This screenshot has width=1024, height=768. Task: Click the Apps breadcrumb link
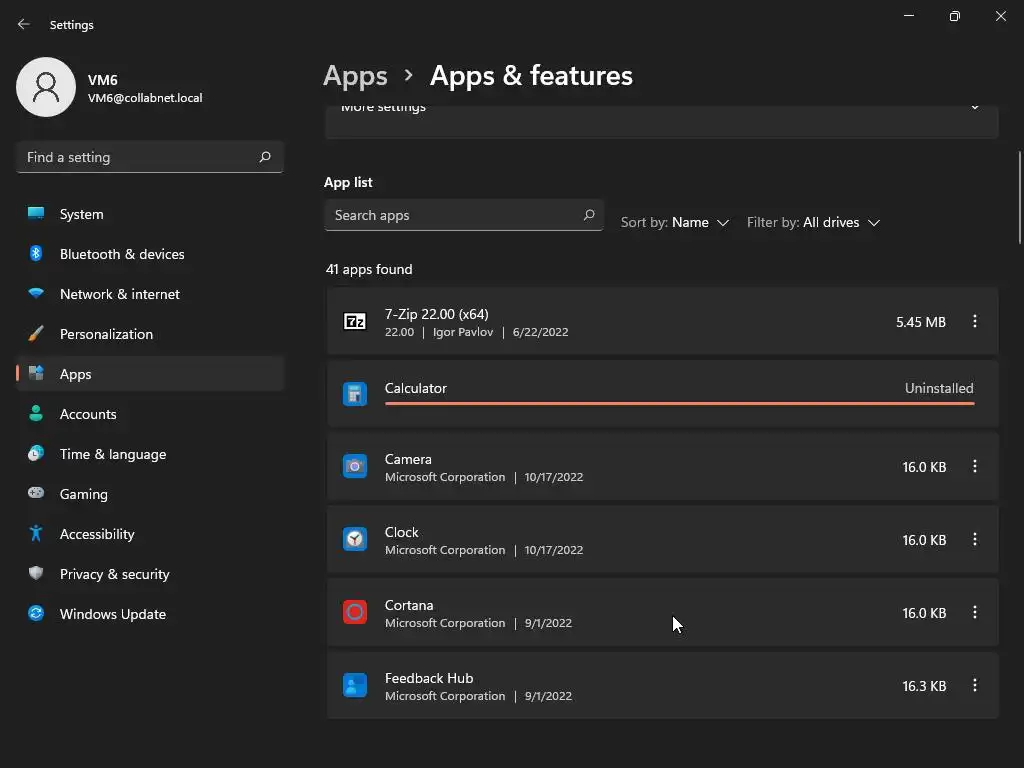coord(355,76)
